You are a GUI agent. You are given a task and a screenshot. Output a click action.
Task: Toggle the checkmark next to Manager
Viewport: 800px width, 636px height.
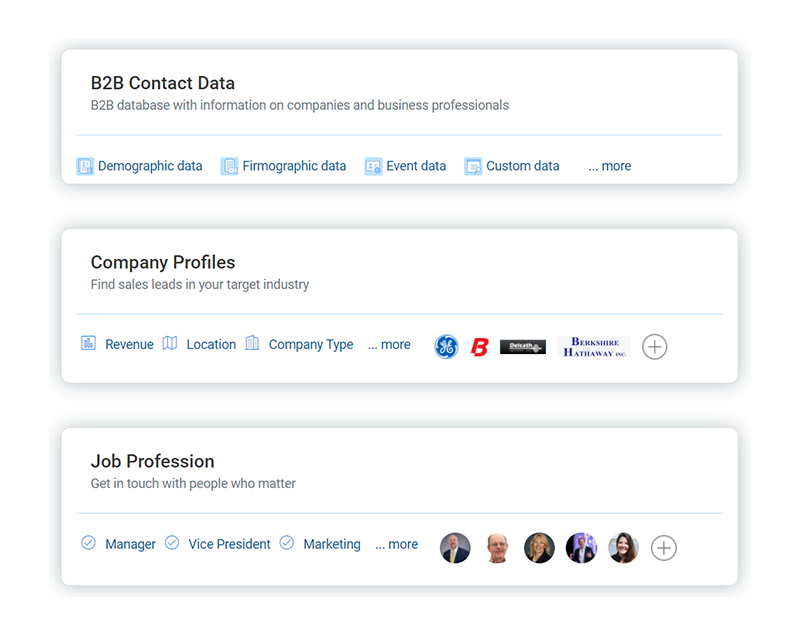(x=88, y=543)
